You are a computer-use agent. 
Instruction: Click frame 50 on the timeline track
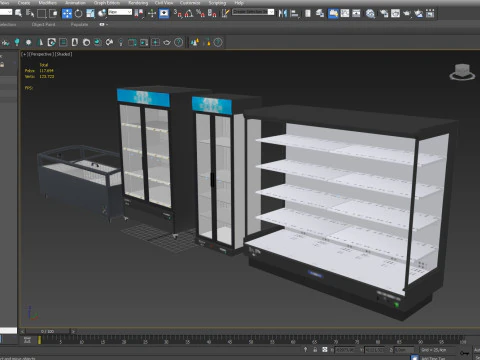pyautogui.click(x=251, y=339)
